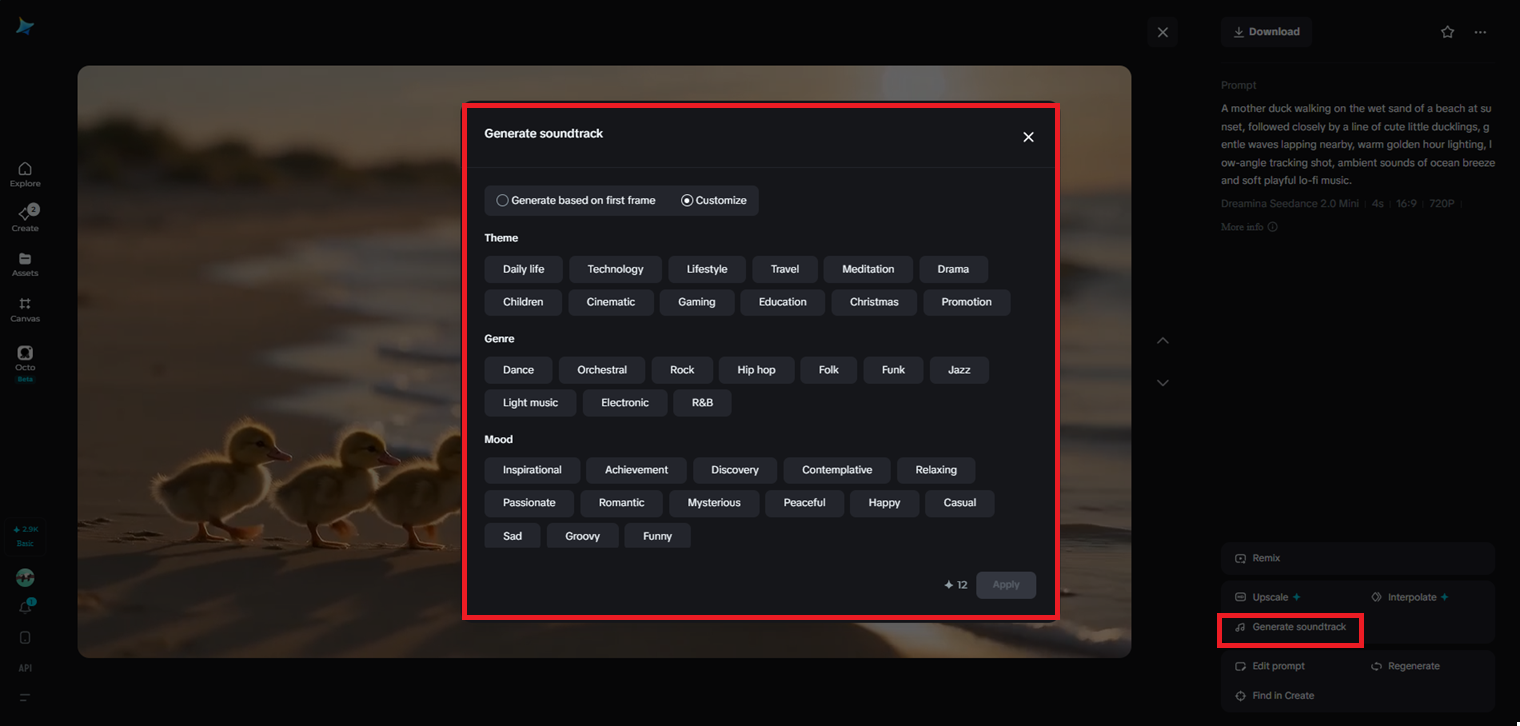Expand More info details

(1249, 227)
